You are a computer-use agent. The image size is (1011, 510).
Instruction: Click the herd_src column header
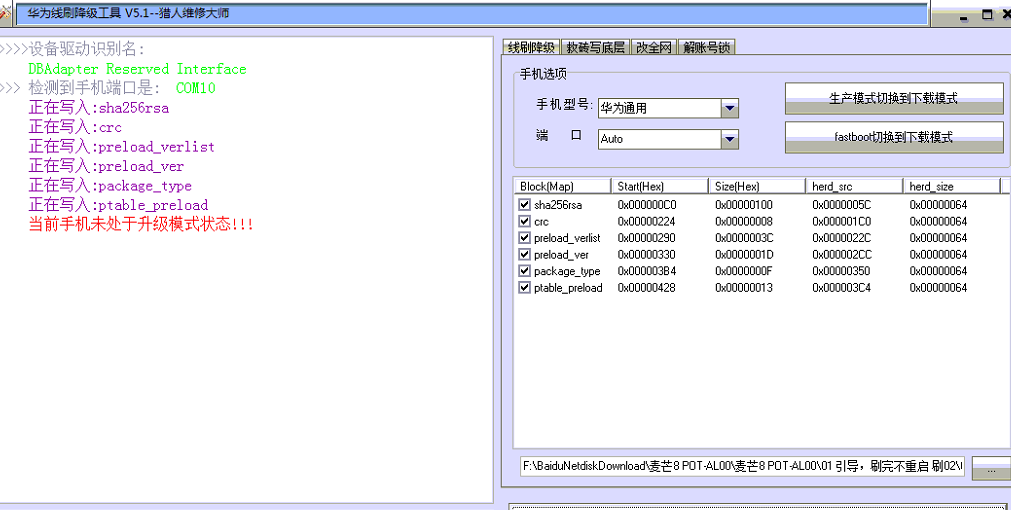pos(854,186)
